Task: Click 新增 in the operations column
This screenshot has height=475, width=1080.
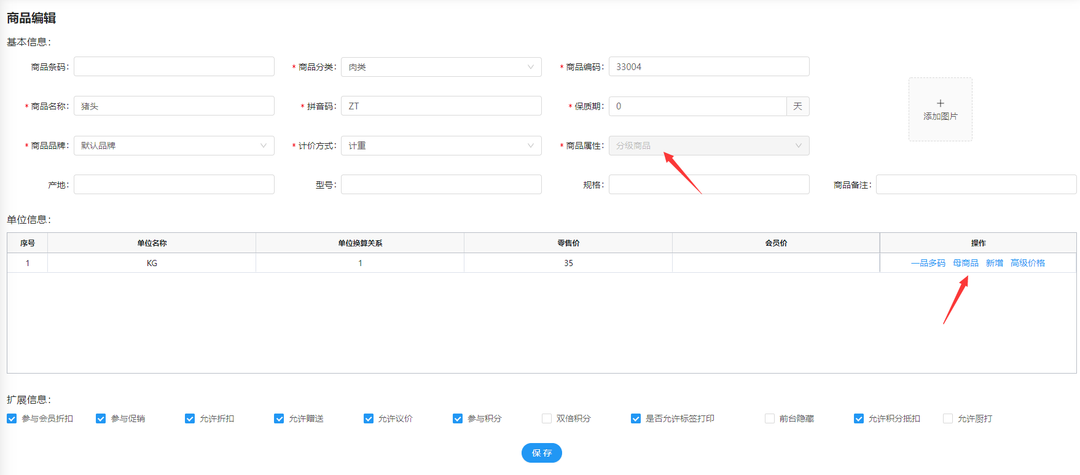Action: [x=994, y=263]
